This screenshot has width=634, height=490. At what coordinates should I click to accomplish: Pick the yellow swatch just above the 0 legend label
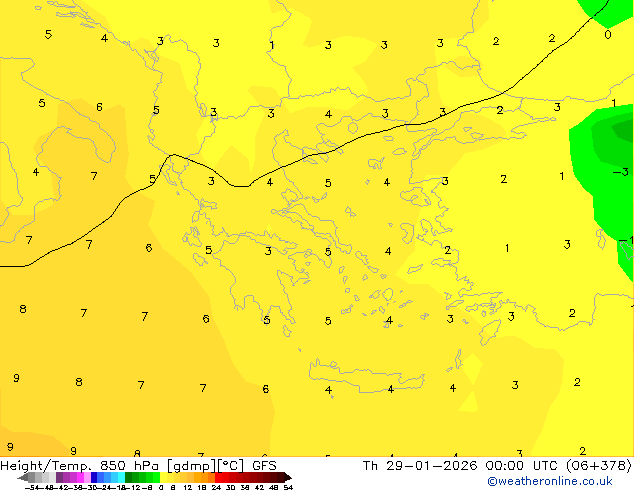pos(163,477)
